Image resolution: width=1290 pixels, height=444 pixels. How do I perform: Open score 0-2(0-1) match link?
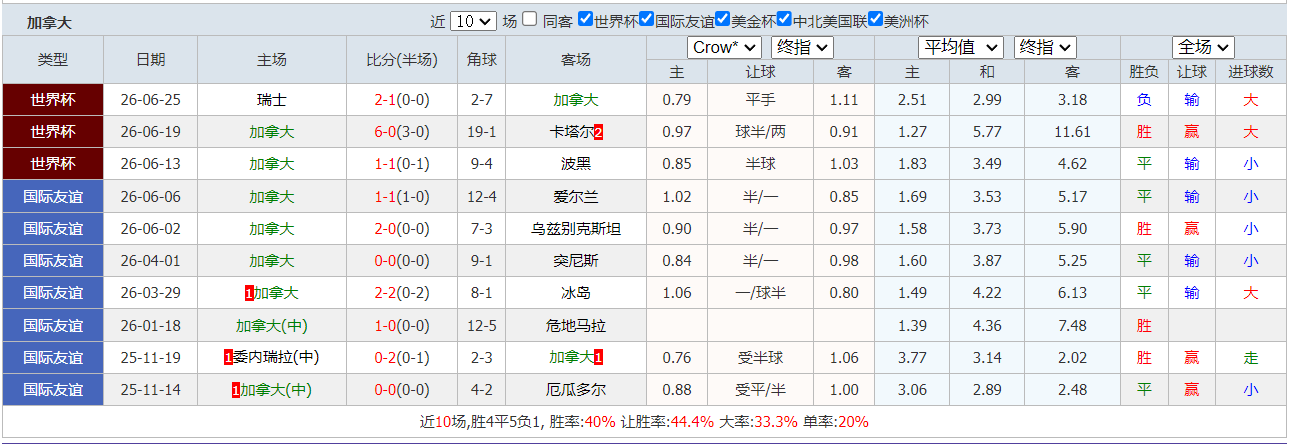(x=402, y=357)
